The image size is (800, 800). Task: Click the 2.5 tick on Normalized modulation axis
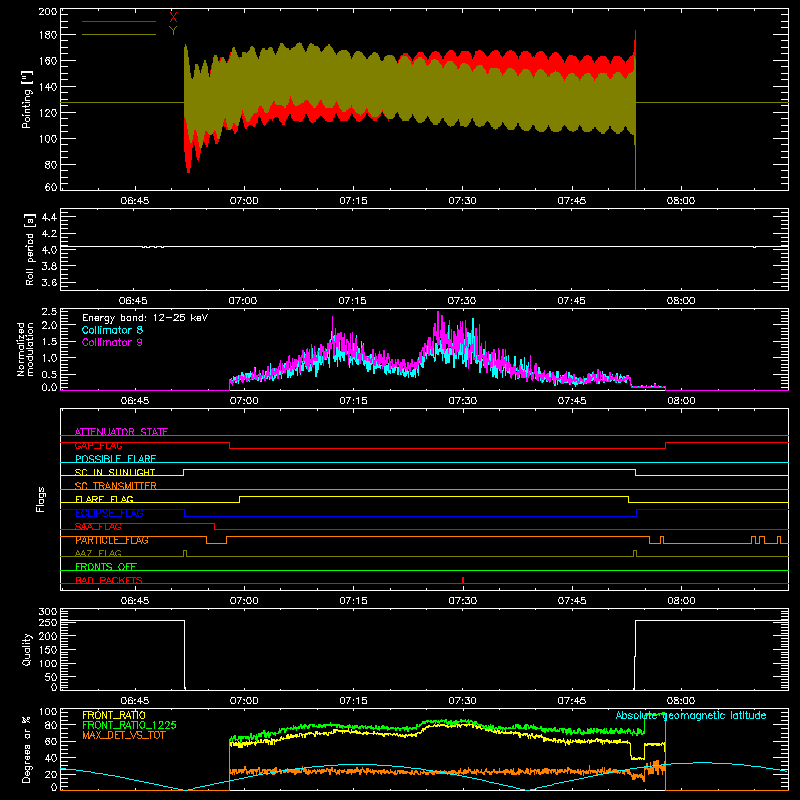coord(49,312)
